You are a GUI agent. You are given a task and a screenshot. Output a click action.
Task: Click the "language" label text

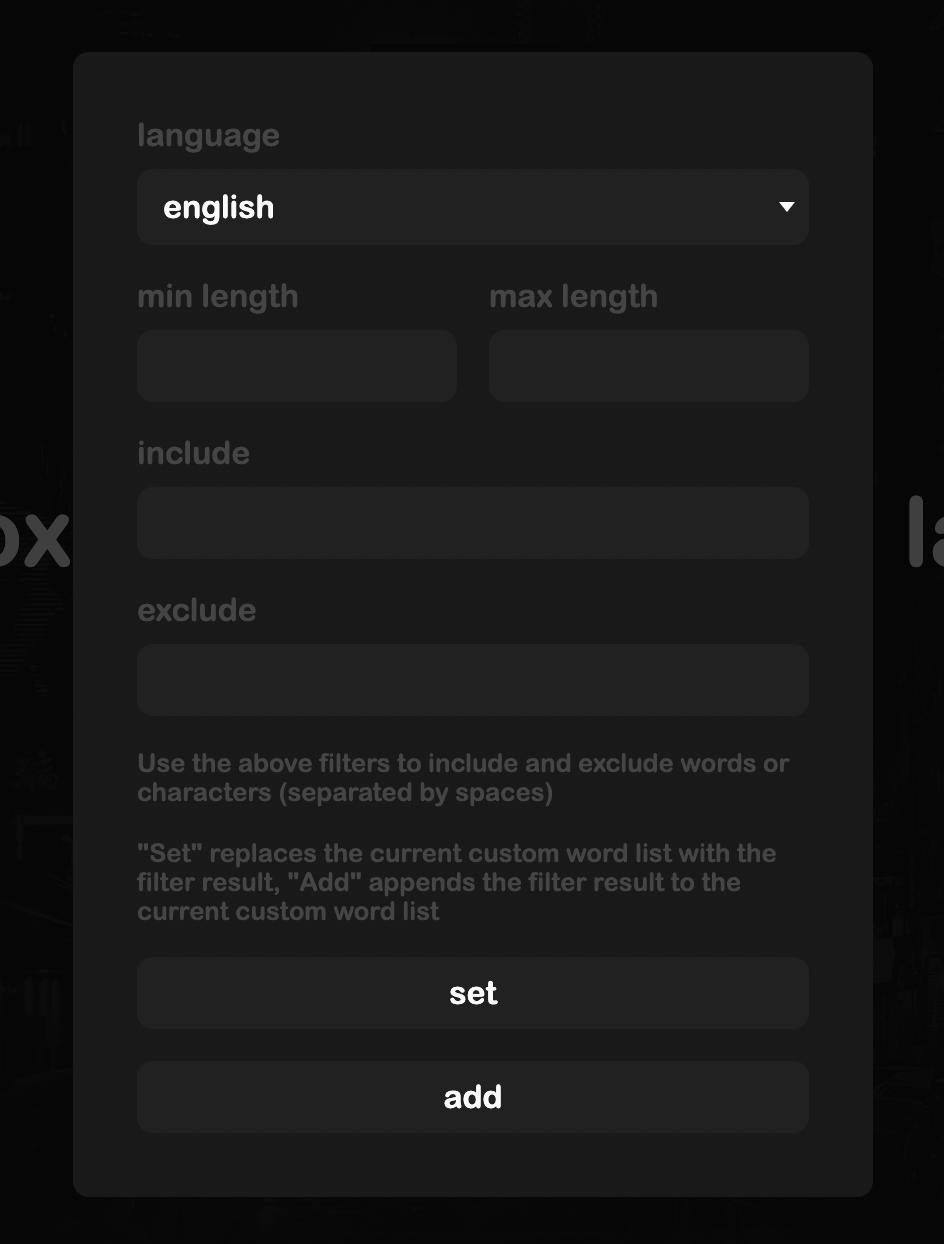click(208, 136)
